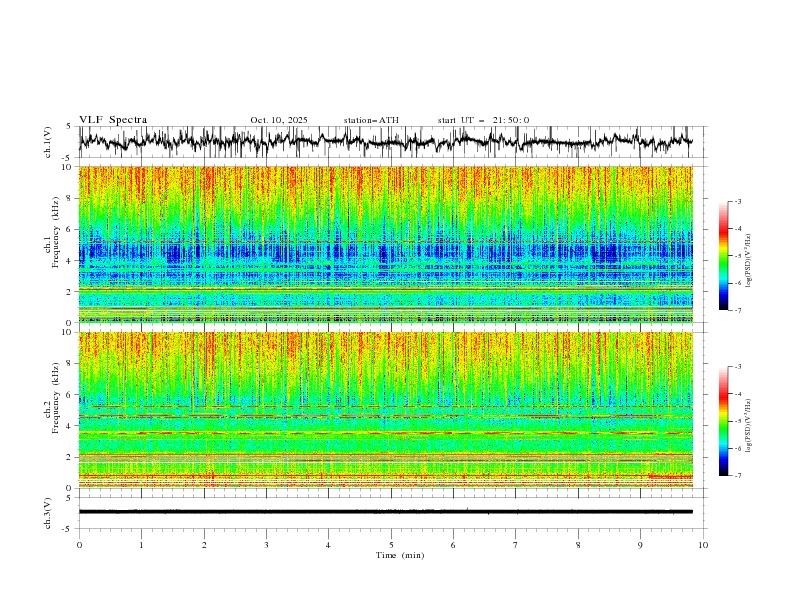792x612 pixels.
Task: Click the date 'Oct. 10, 2025'
Action: pos(278,120)
